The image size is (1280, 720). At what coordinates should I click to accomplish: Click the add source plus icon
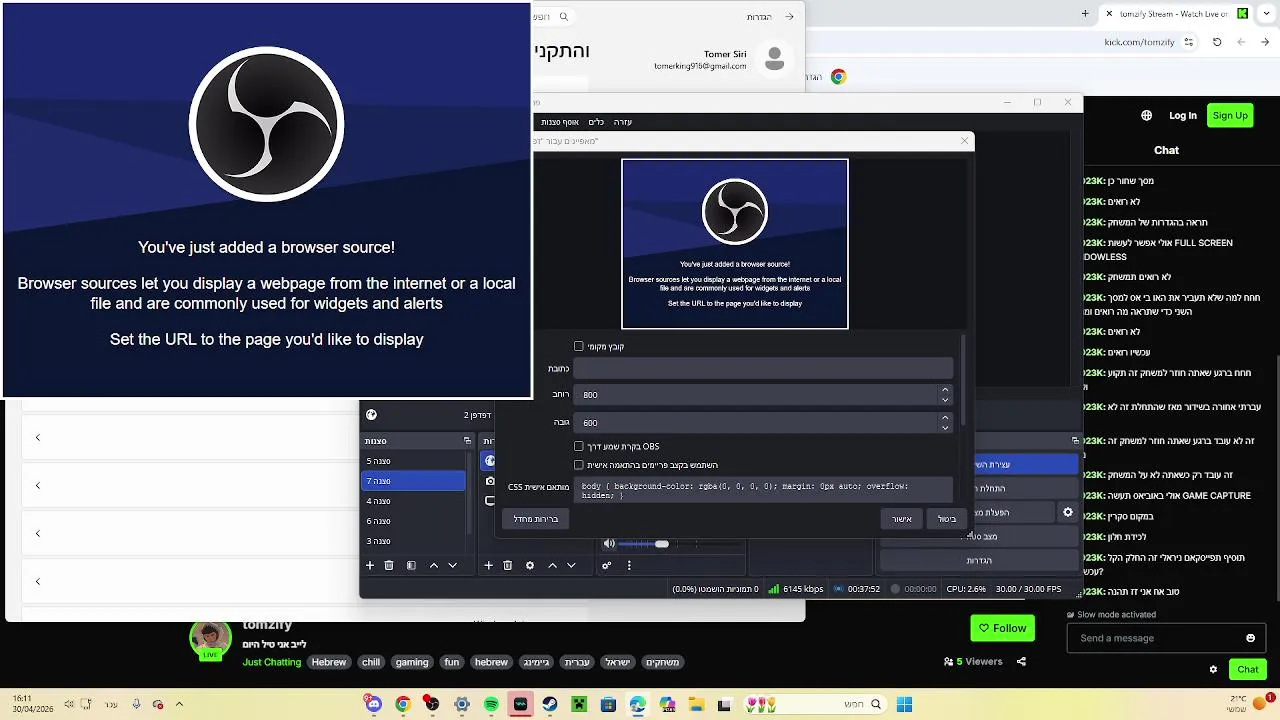tap(488, 565)
